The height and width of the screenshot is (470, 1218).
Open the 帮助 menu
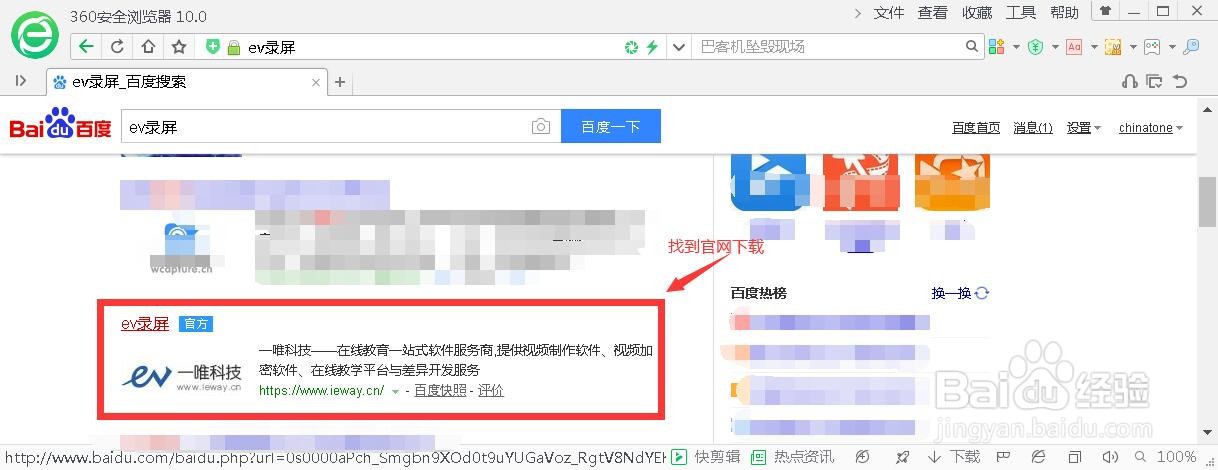click(x=1065, y=13)
